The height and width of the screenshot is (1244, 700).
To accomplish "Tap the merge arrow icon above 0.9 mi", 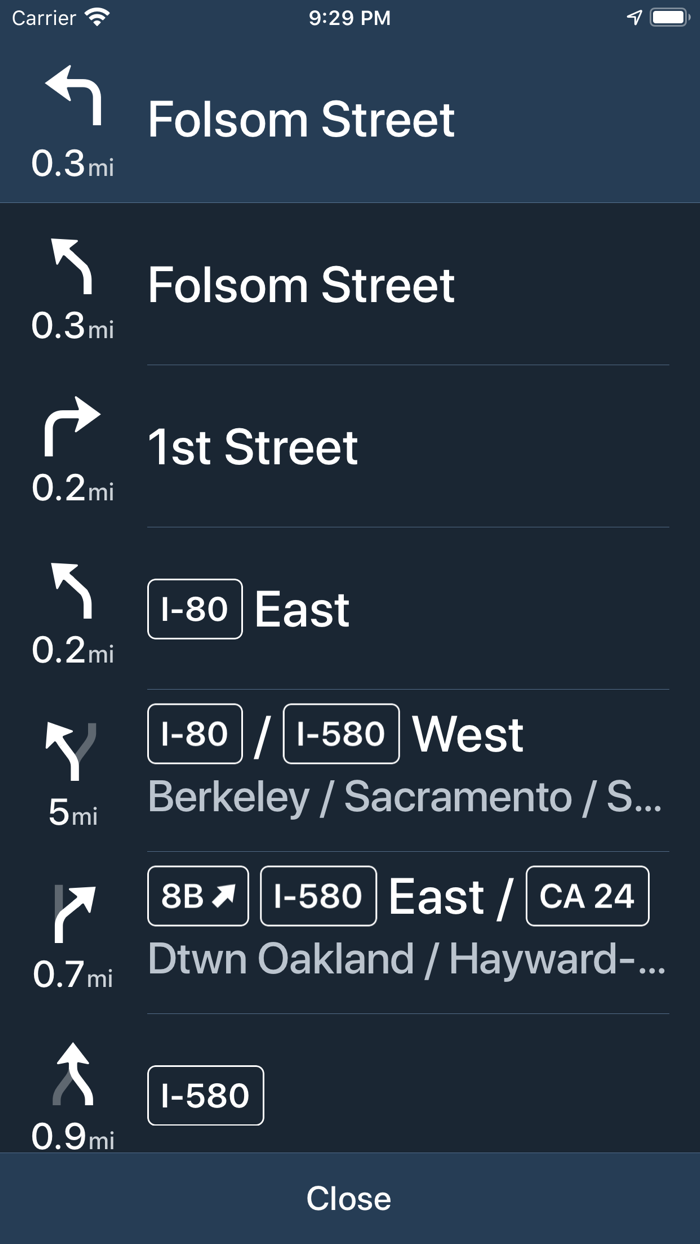I will pyautogui.click(x=73, y=1076).
